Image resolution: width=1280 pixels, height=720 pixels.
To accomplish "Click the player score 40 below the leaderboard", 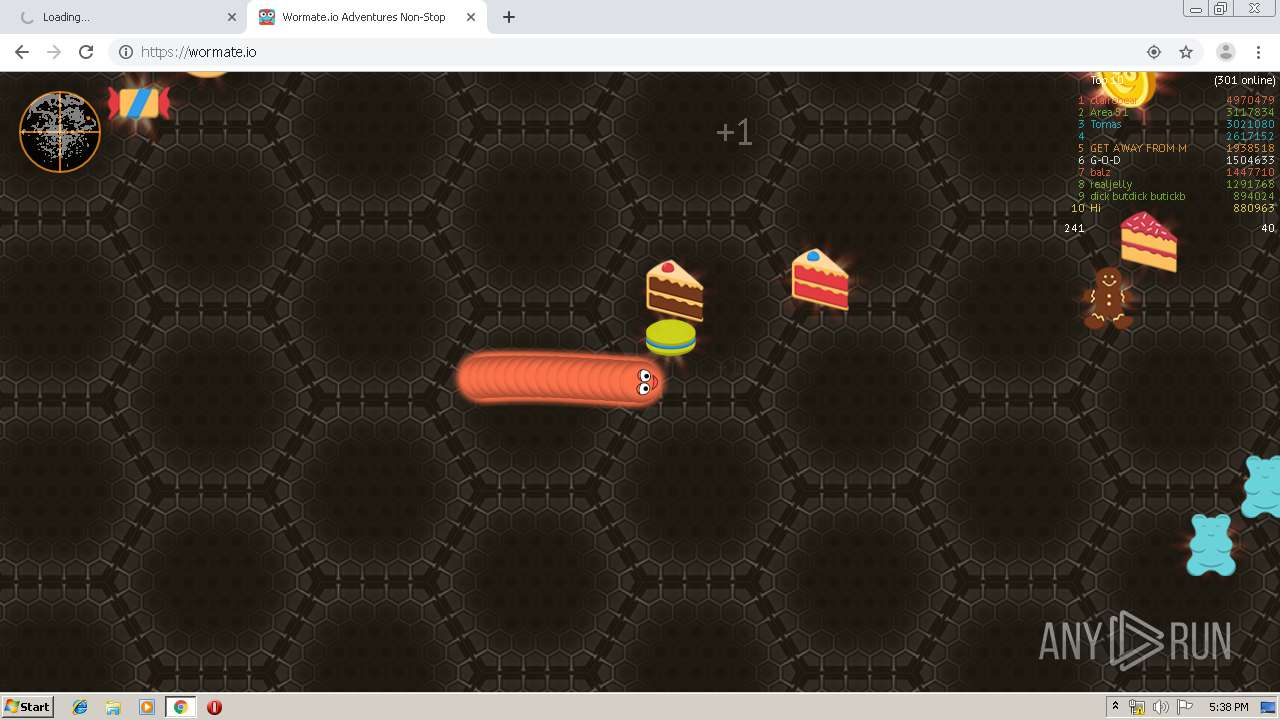I will click(1268, 228).
